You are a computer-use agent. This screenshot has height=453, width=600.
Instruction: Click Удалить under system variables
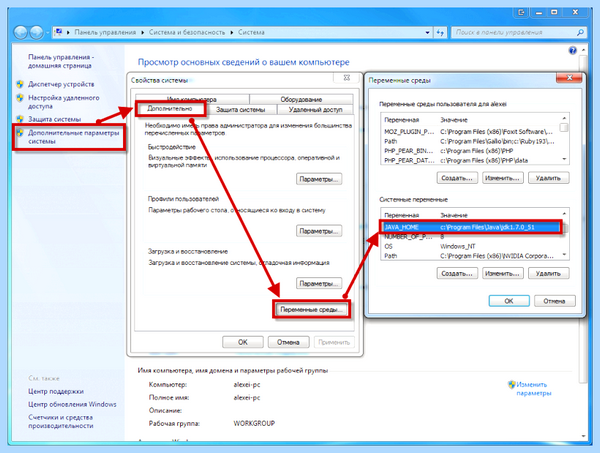click(548, 274)
